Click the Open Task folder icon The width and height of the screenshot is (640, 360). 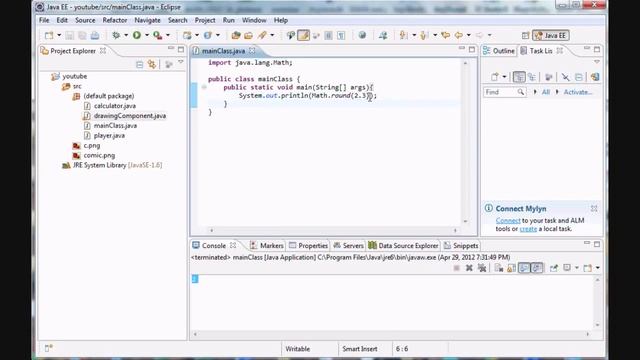click(248, 36)
